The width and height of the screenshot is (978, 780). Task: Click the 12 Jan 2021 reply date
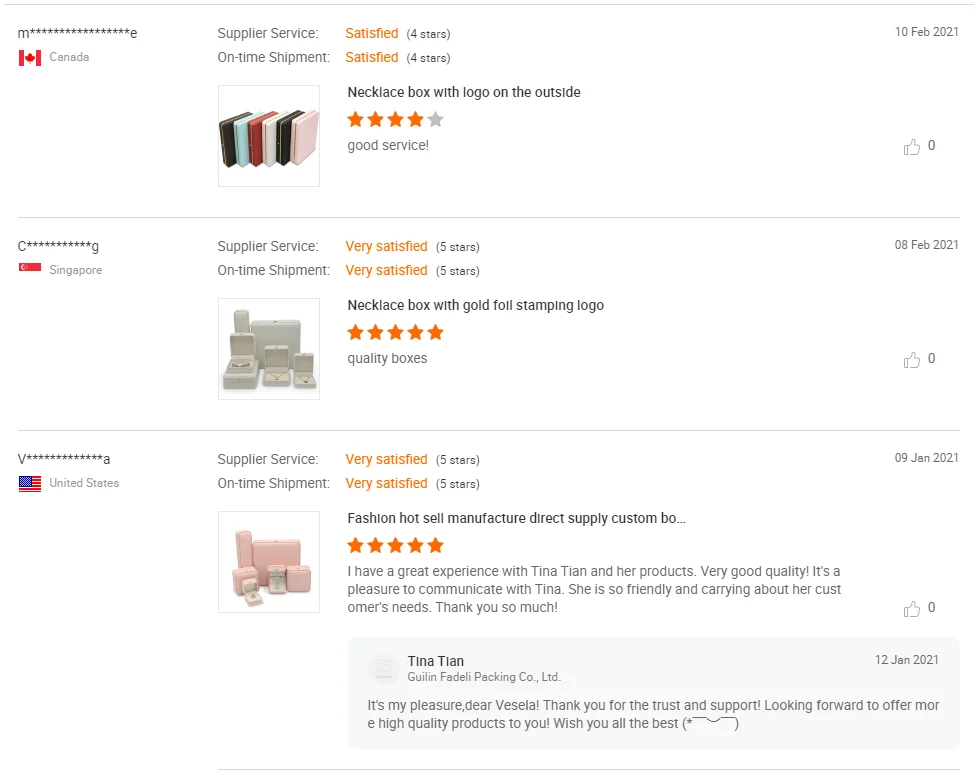click(x=906, y=660)
